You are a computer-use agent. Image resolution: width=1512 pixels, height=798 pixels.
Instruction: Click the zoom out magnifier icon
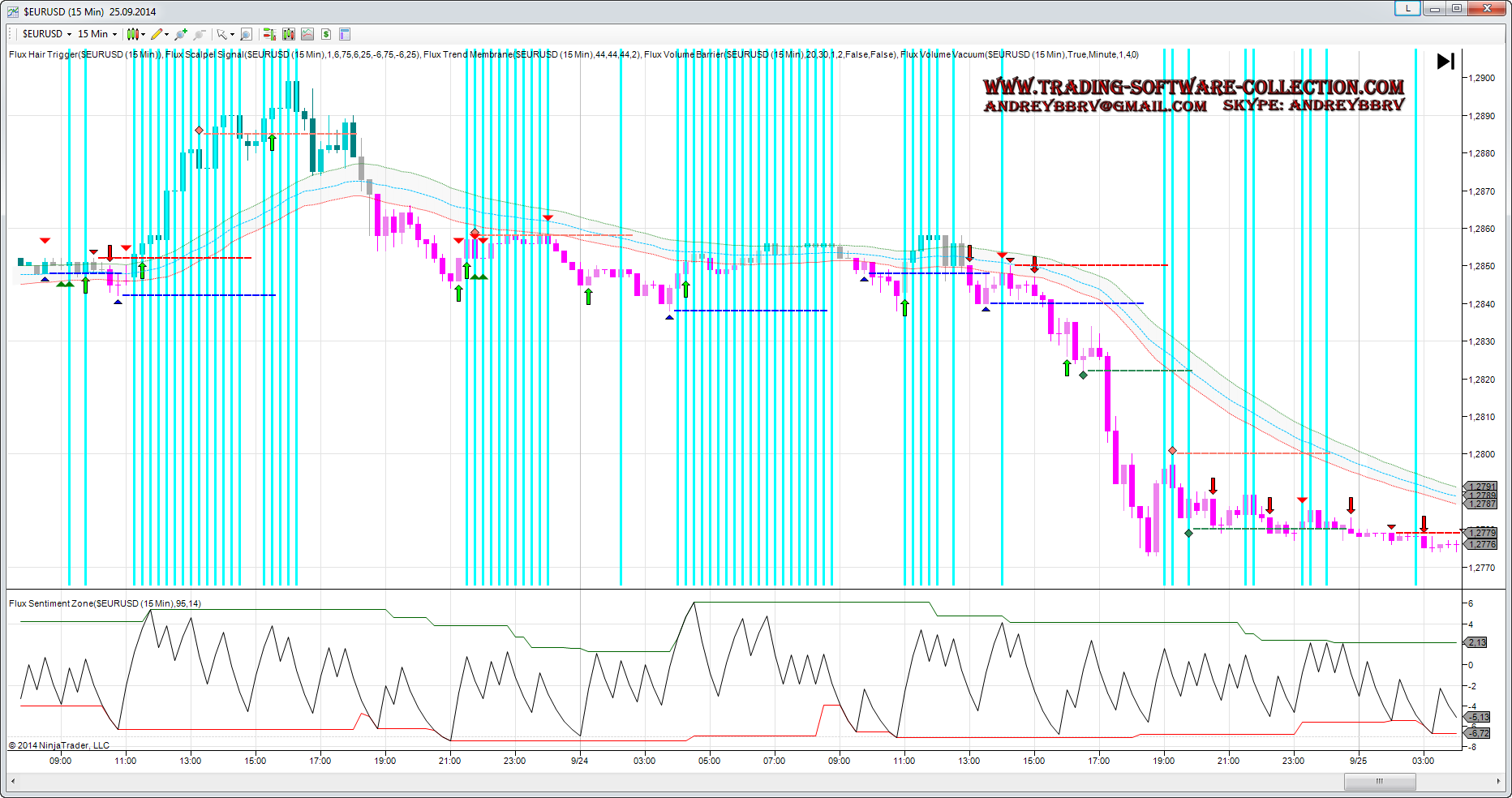[199, 34]
